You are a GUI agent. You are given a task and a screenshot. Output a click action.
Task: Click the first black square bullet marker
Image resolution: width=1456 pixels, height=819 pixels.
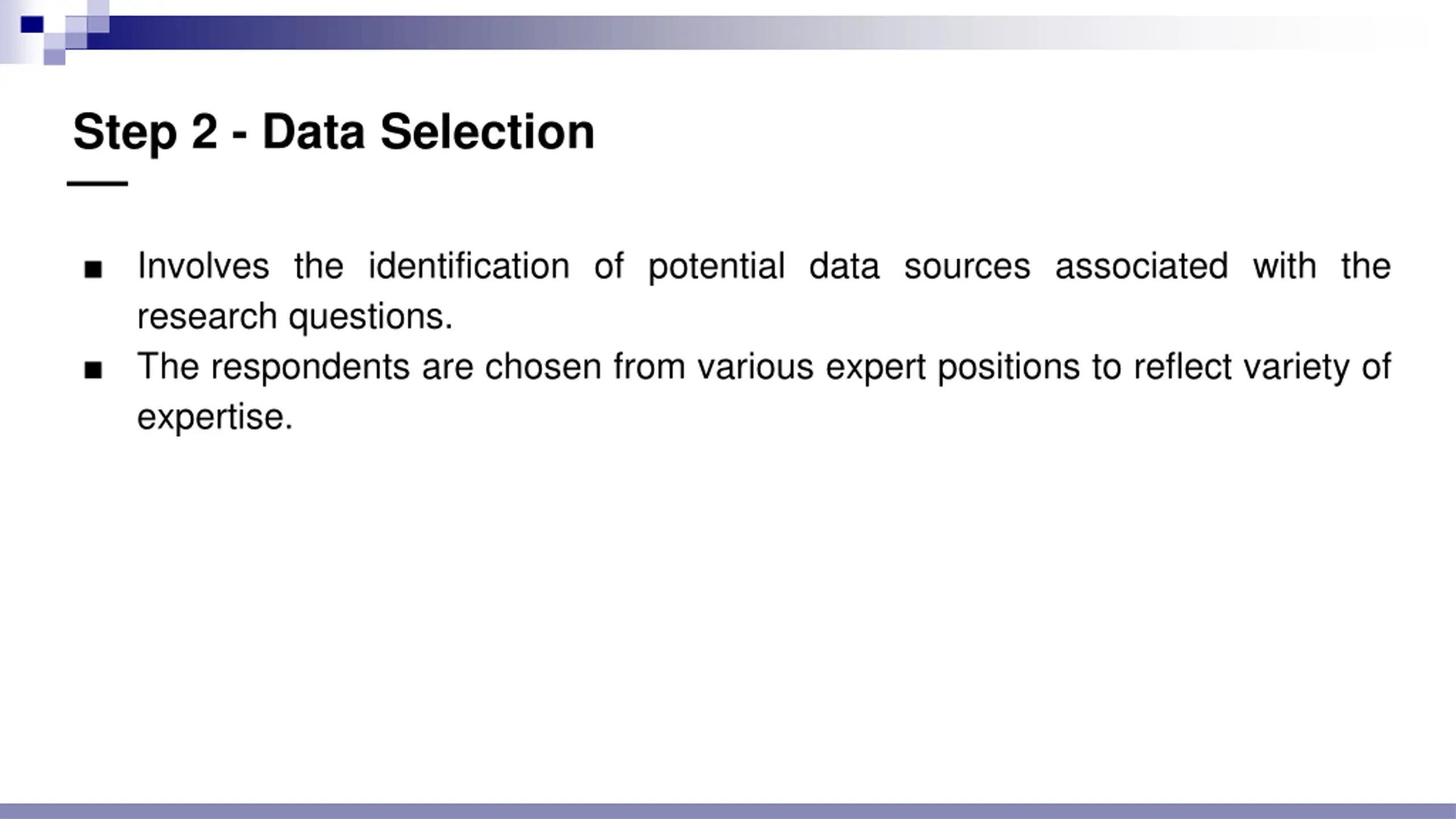[93, 269]
